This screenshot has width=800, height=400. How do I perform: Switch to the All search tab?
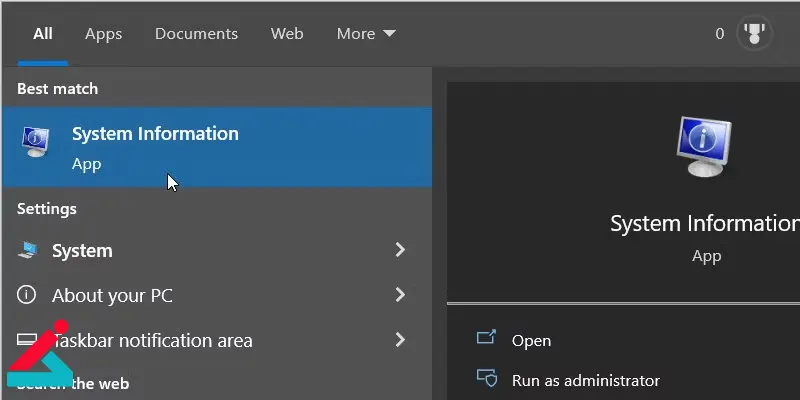(43, 34)
